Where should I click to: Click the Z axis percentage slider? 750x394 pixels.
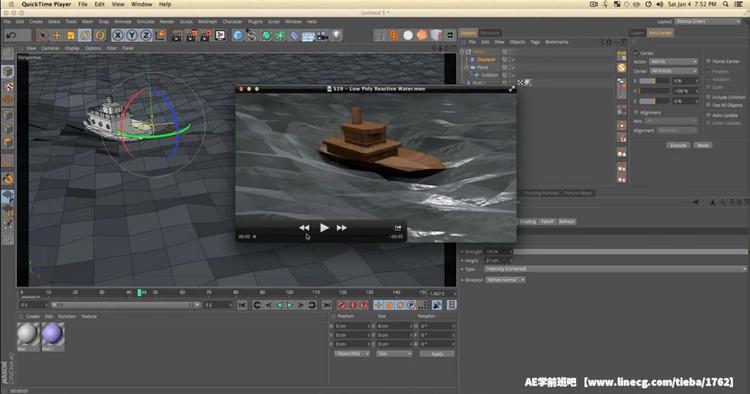pyautogui.click(x=654, y=101)
